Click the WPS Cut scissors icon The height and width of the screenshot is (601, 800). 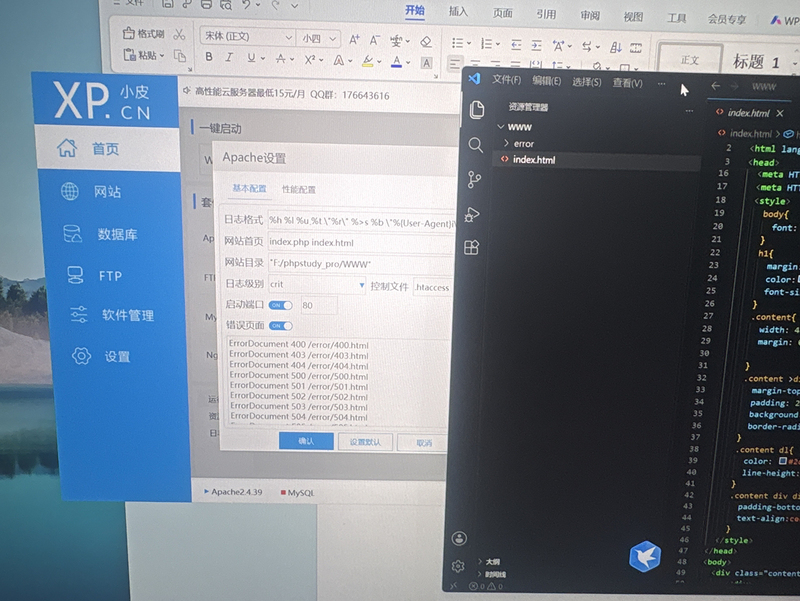pos(179,34)
